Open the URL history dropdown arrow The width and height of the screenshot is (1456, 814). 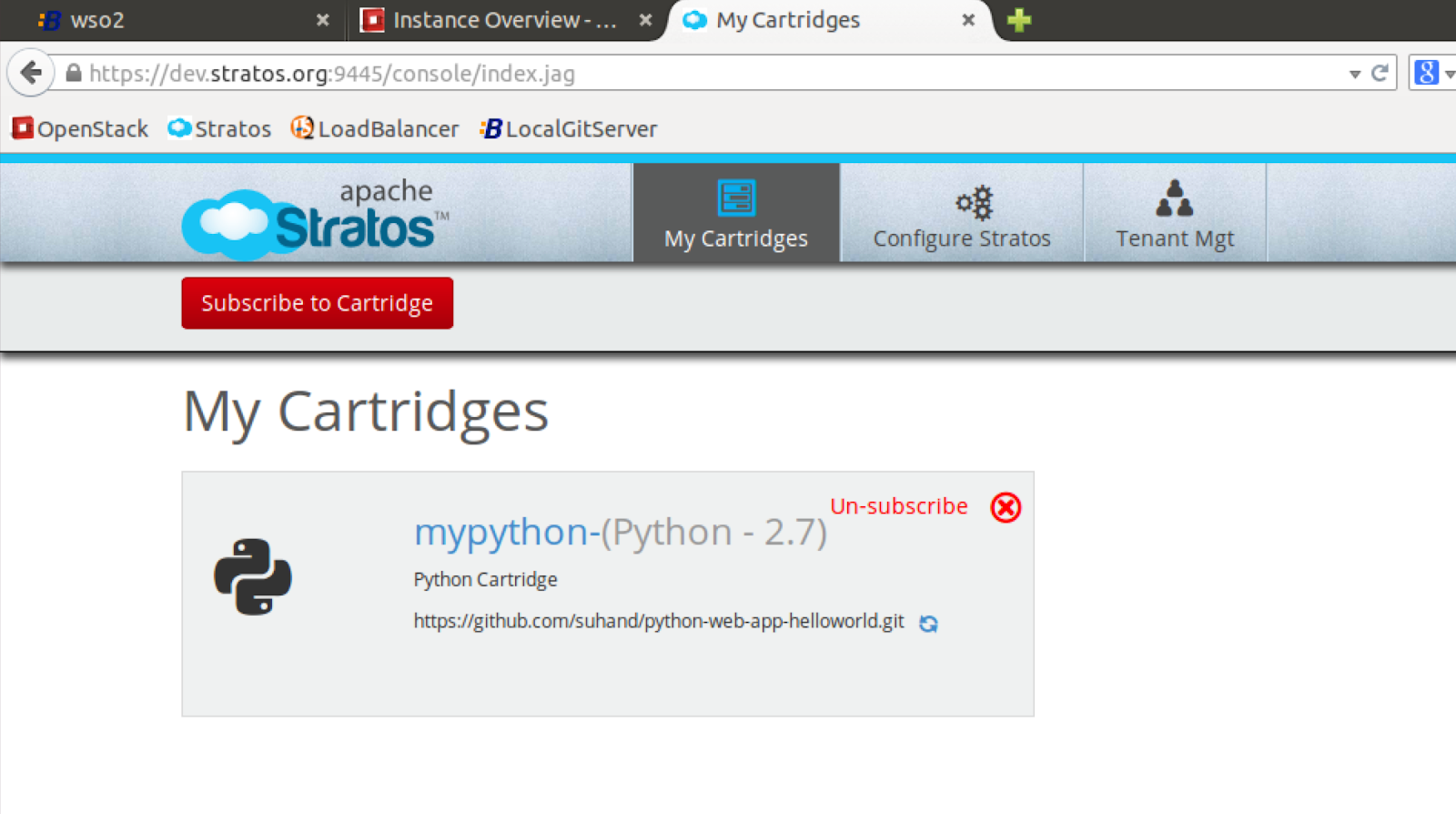coord(1354,75)
